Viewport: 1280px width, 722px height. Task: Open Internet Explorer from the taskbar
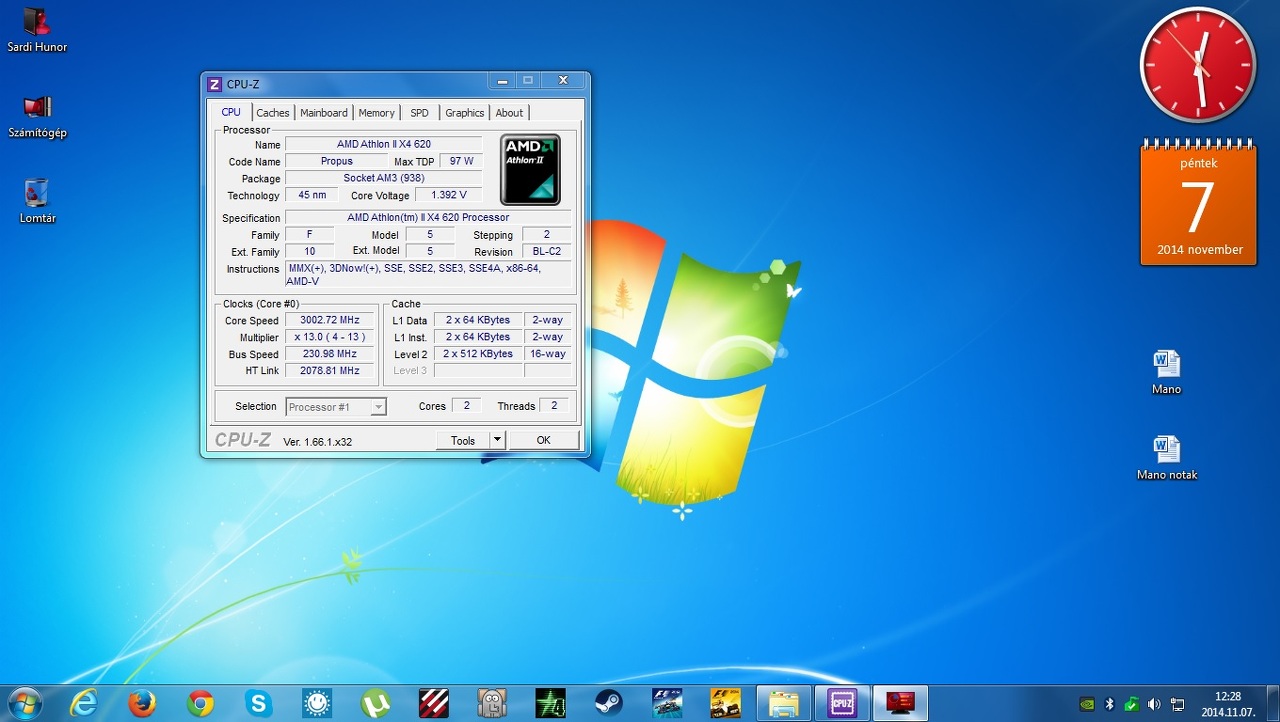pyautogui.click(x=84, y=704)
